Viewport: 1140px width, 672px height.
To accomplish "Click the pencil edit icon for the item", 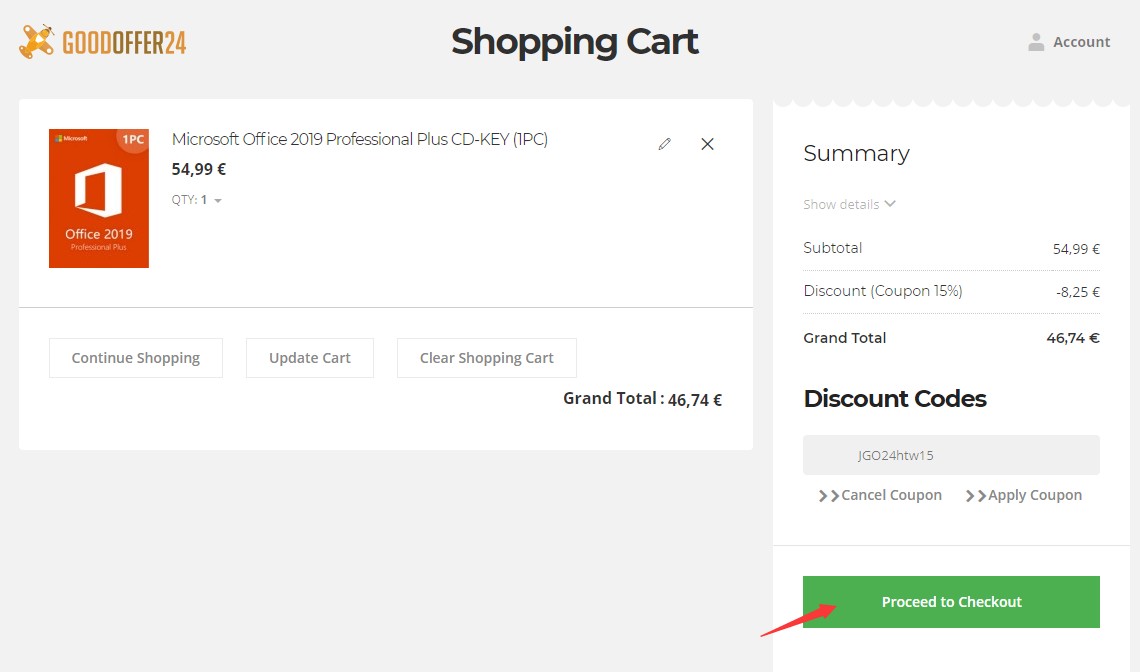I will (665, 144).
